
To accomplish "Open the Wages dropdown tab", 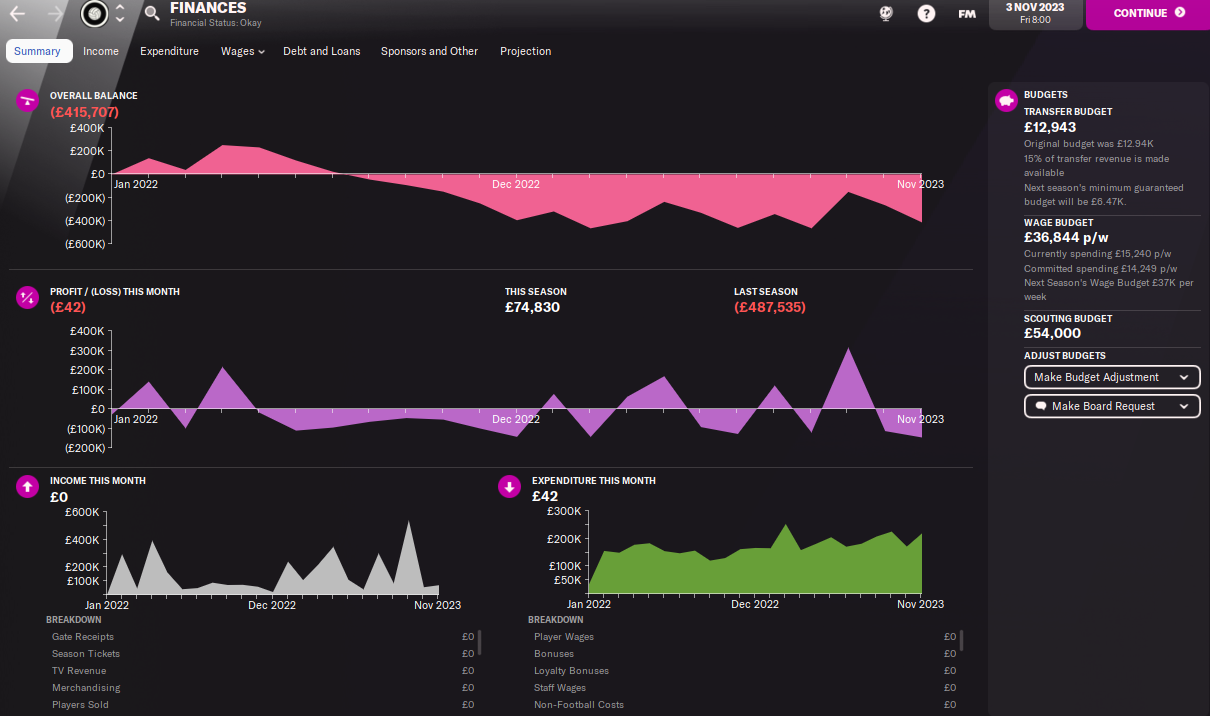I will 242,51.
